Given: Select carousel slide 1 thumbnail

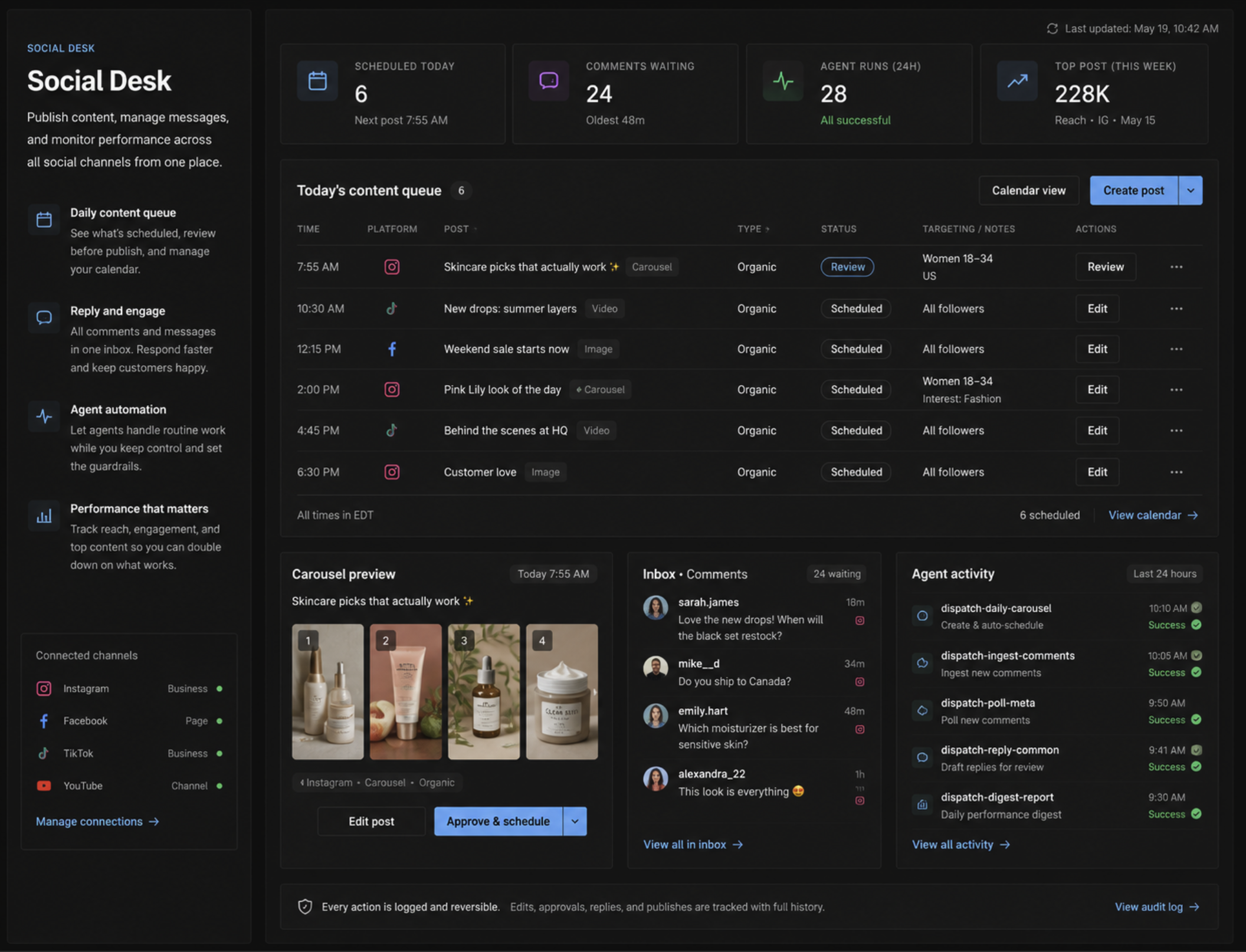Looking at the screenshot, I should [x=327, y=691].
